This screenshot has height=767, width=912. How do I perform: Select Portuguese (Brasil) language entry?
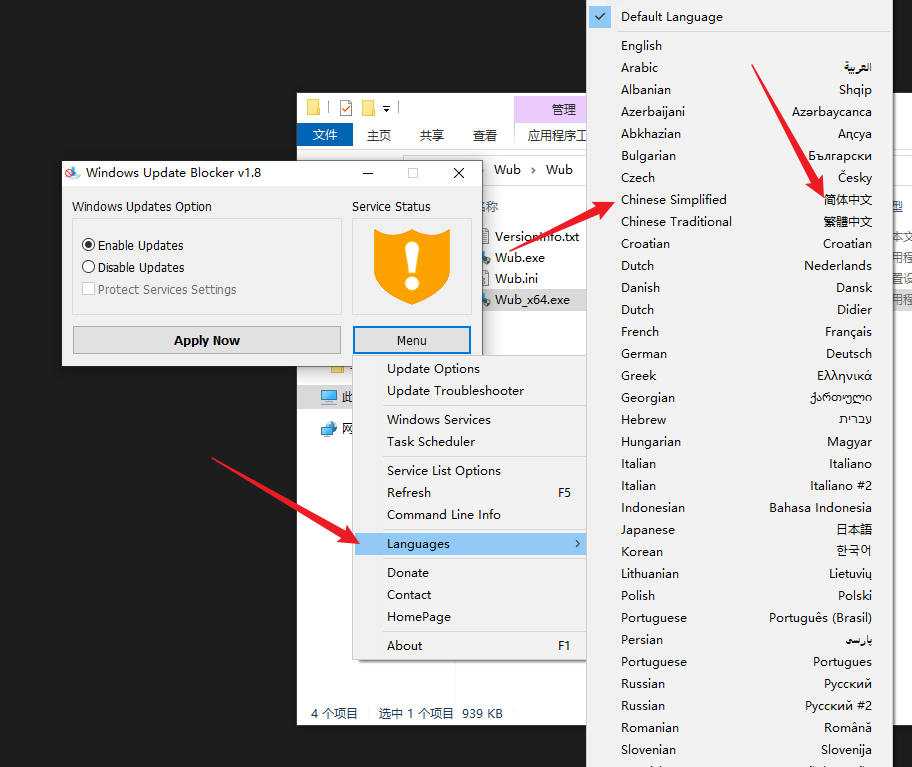tap(739, 618)
